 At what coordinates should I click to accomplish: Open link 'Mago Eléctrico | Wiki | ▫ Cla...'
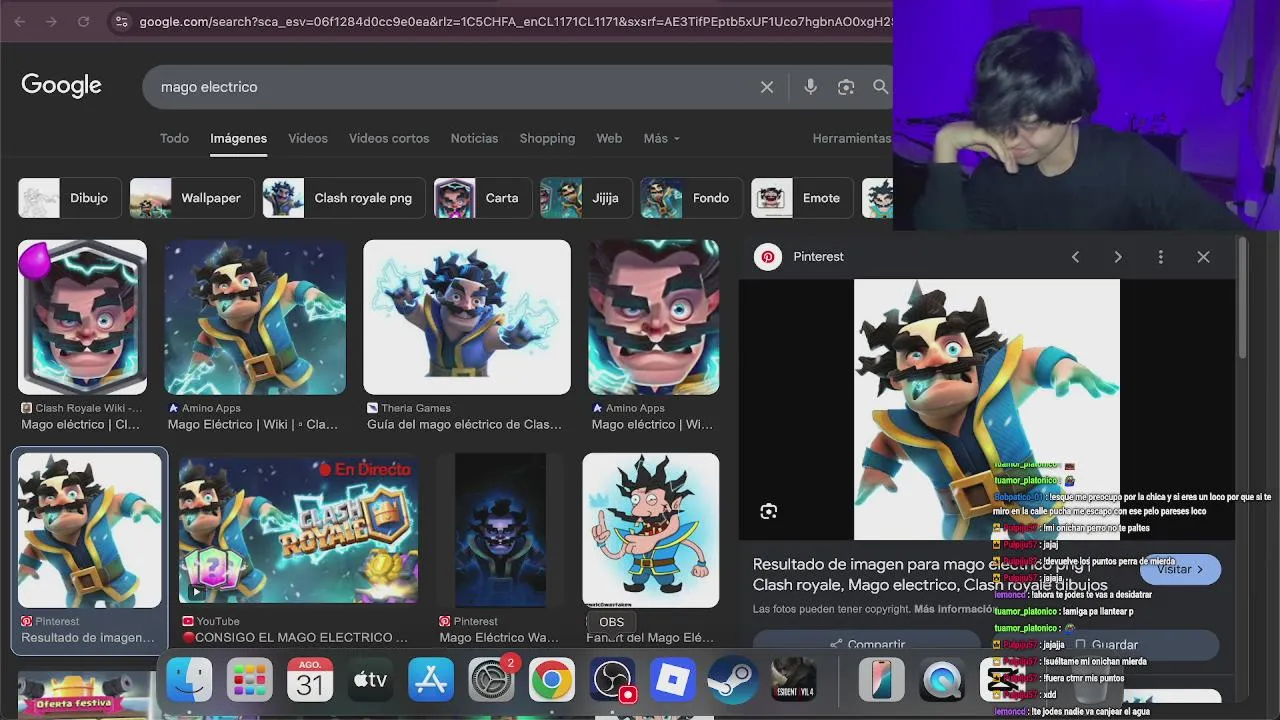click(x=253, y=424)
